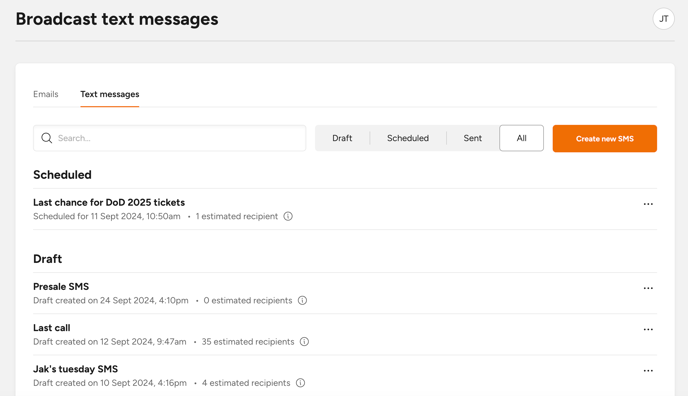Filter list by Sent status
The image size is (688, 396).
(473, 138)
